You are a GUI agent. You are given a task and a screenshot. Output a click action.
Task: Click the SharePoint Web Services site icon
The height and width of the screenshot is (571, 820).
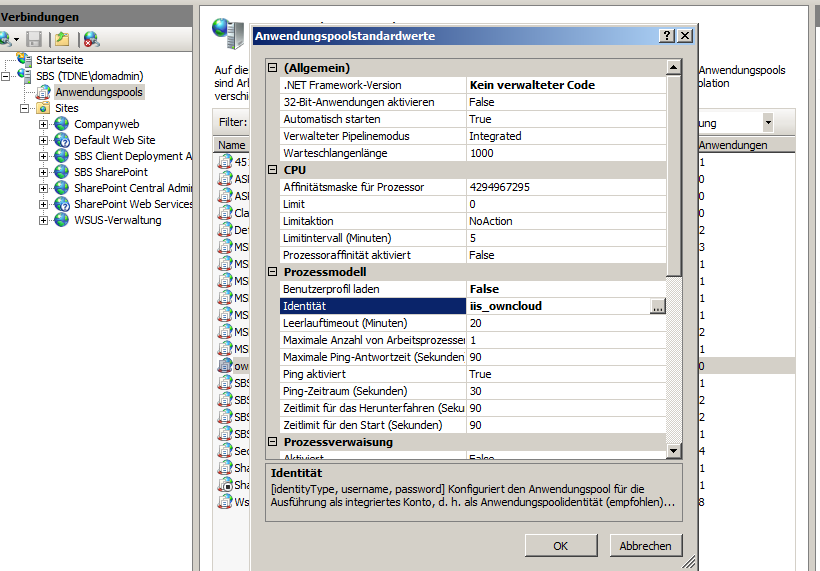[62, 204]
